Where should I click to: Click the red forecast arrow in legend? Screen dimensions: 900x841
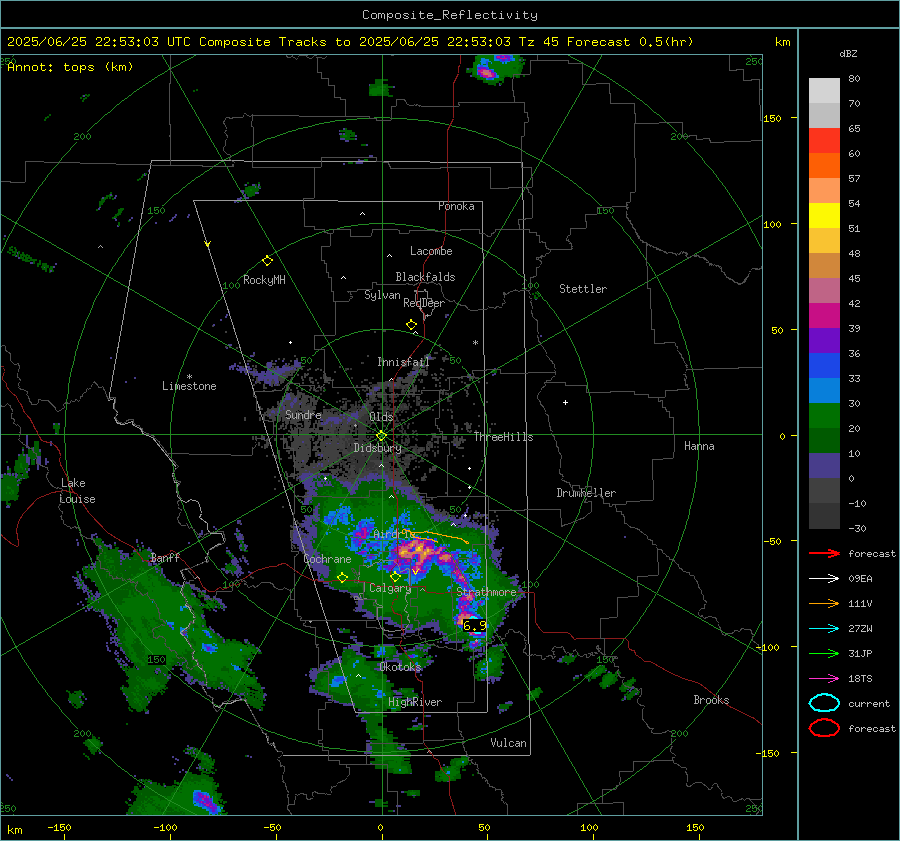824,553
